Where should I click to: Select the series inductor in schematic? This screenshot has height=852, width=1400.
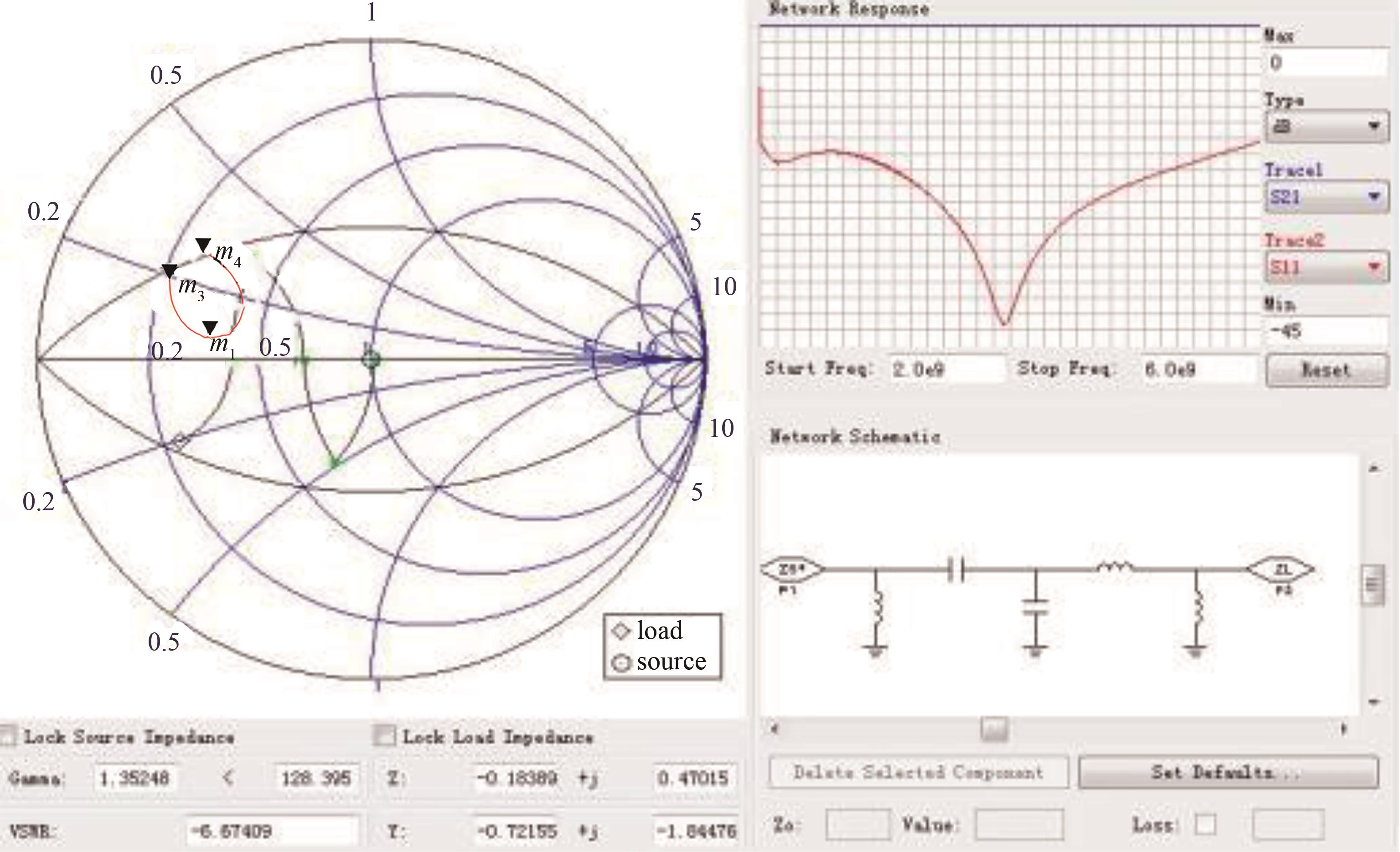[1114, 567]
